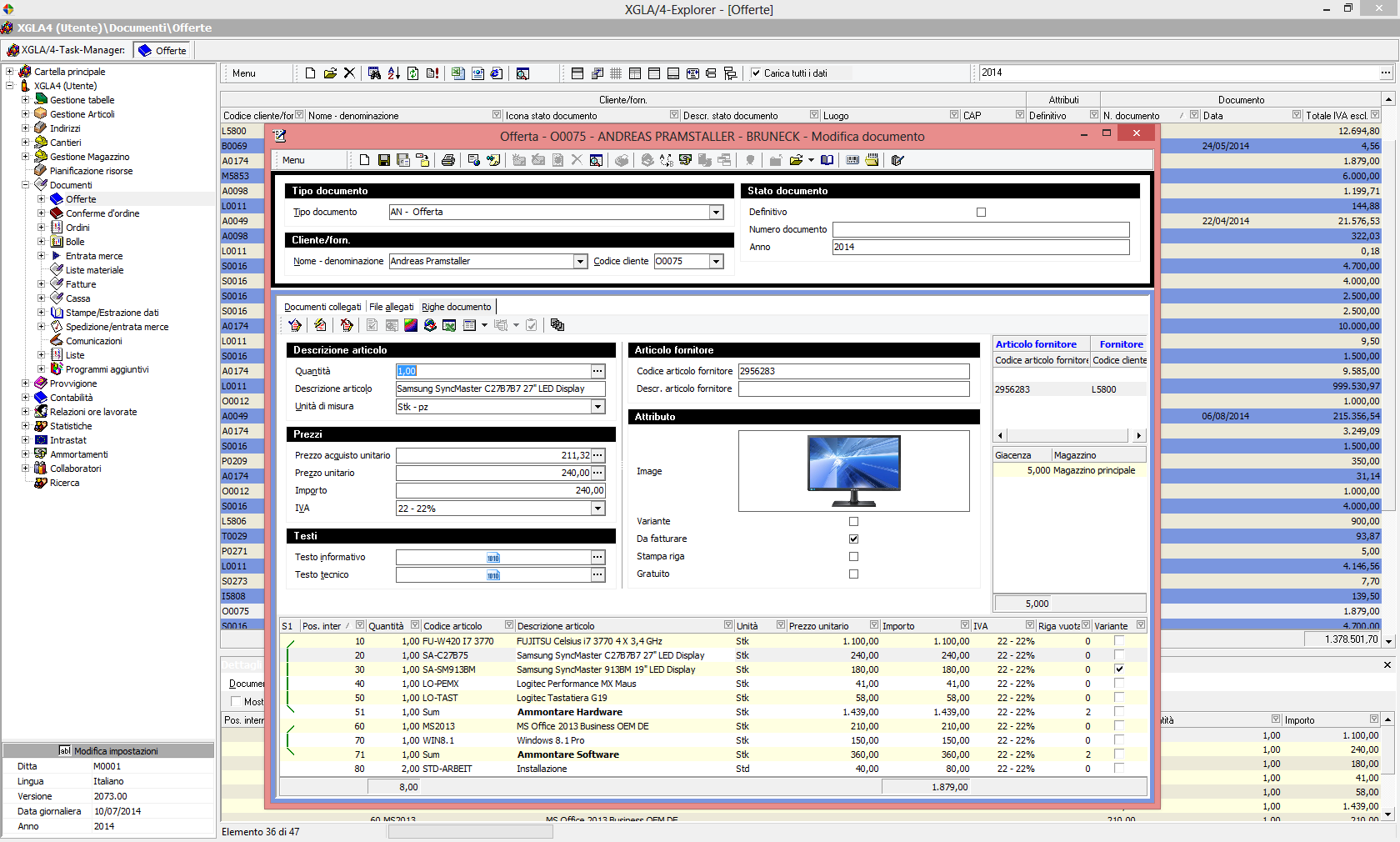Uncheck Carica tutti i dati
Image resolution: width=1400 pixels, height=842 pixels.
click(x=756, y=73)
